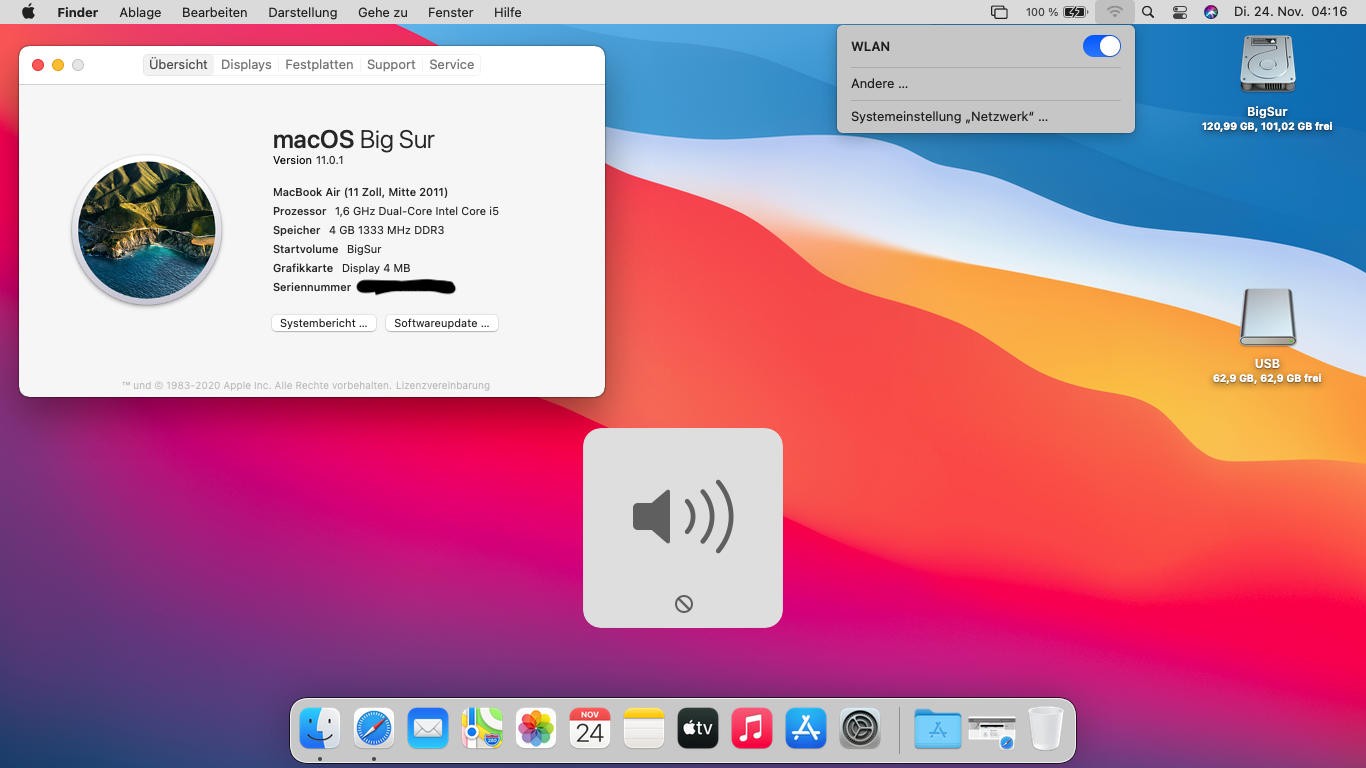Launch Siri from the menu bar
This screenshot has width=1366, height=768.
[1211, 12]
